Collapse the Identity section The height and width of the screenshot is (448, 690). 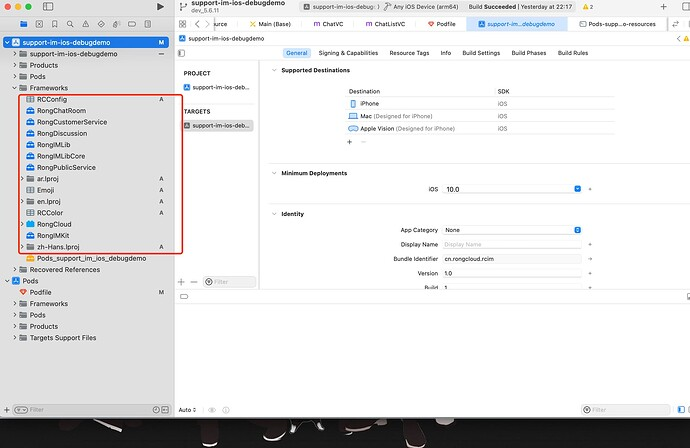coord(274,214)
